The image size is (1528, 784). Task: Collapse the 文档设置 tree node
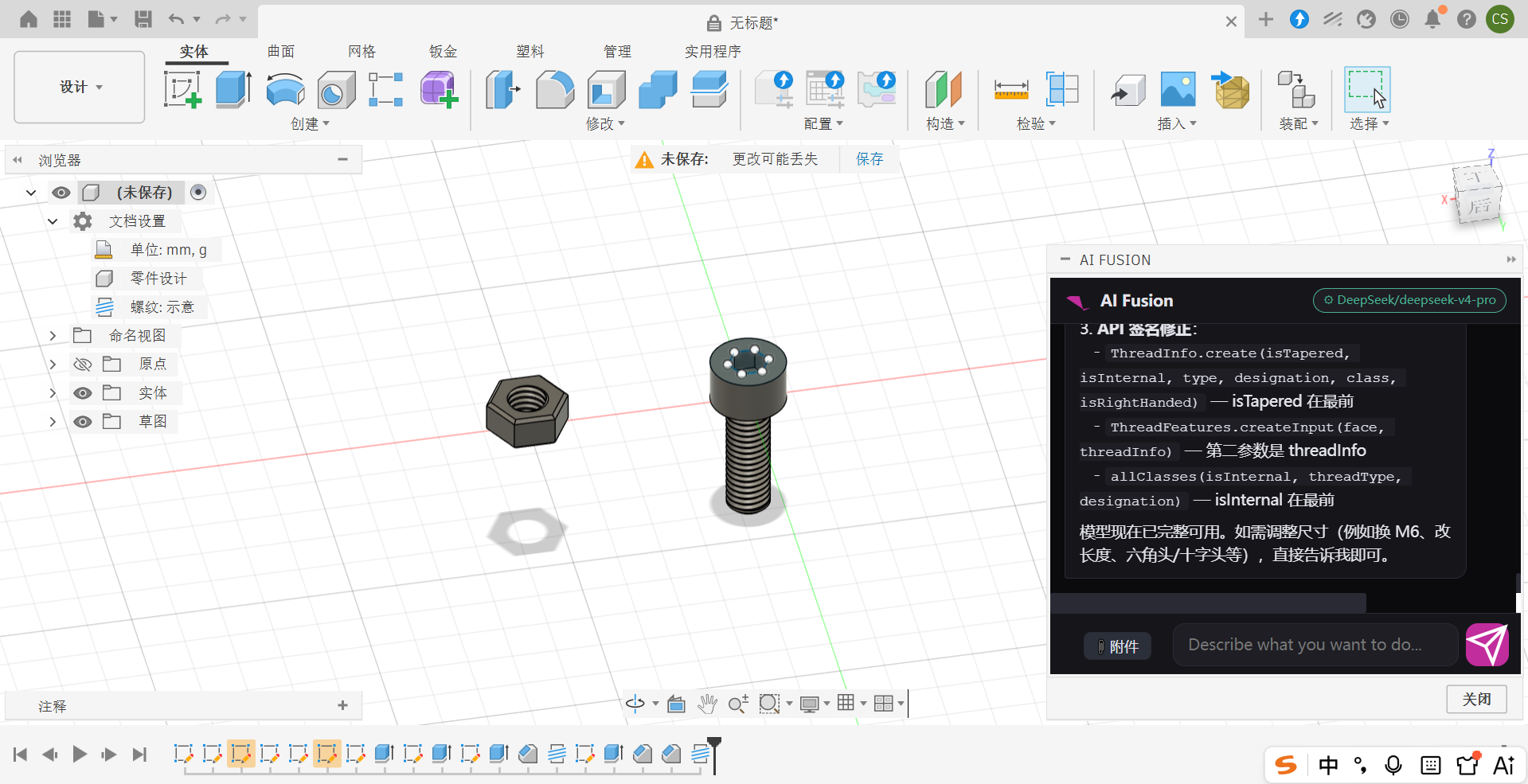[53, 221]
